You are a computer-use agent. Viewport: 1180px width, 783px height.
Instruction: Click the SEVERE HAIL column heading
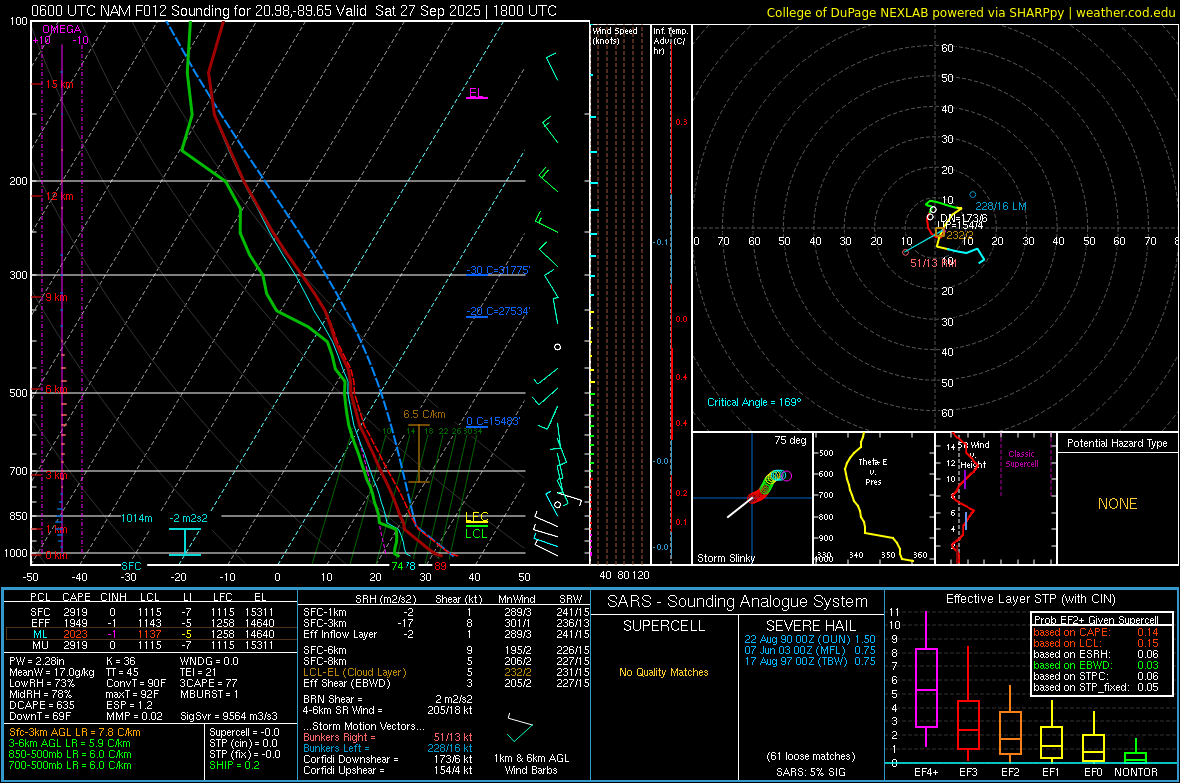click(810, 626)
